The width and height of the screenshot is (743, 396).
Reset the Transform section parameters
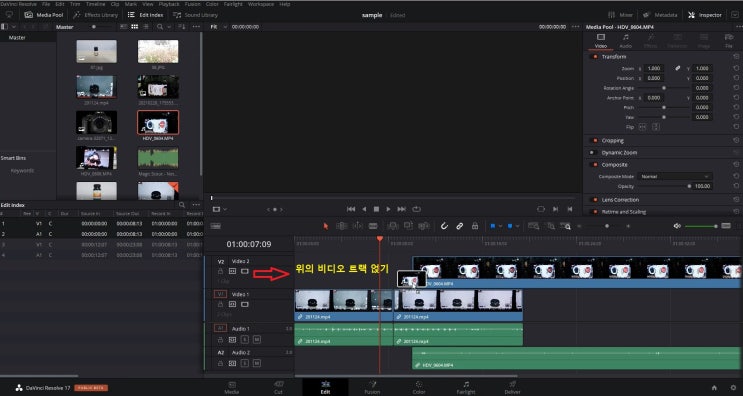[736, 57]
